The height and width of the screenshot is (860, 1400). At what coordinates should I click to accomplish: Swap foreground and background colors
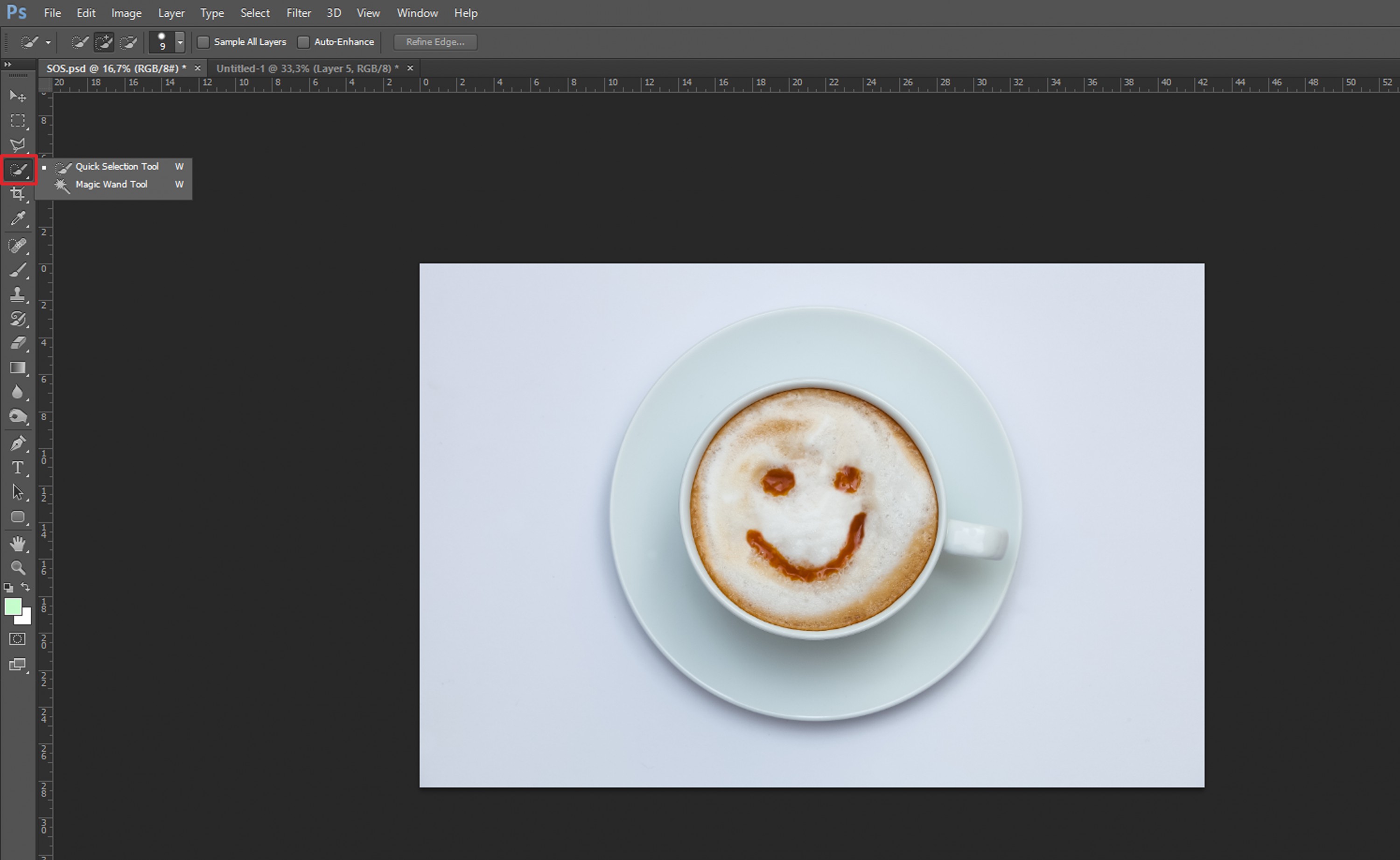pos(26,586)
